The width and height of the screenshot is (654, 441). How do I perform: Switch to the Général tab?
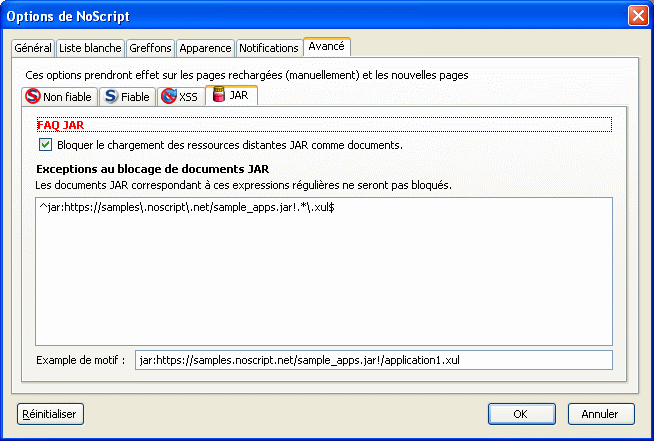tap(33, 48)
